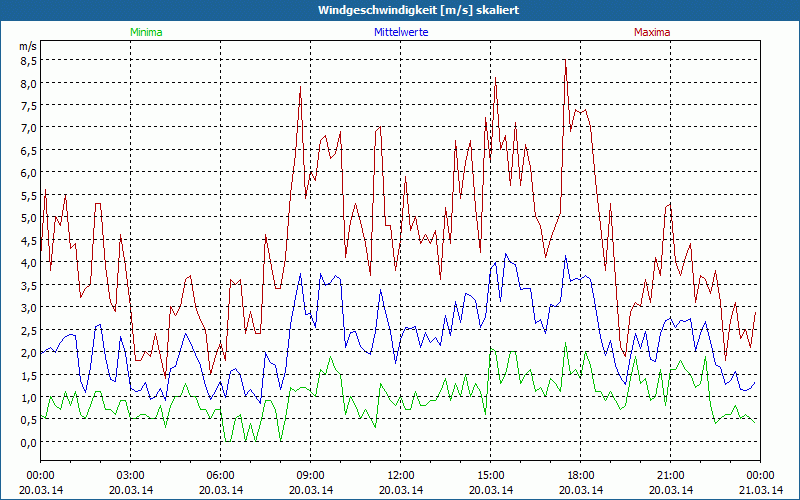
Task: Click the 'm/s' unit label on y-axis
Action: tap(28, 46)
